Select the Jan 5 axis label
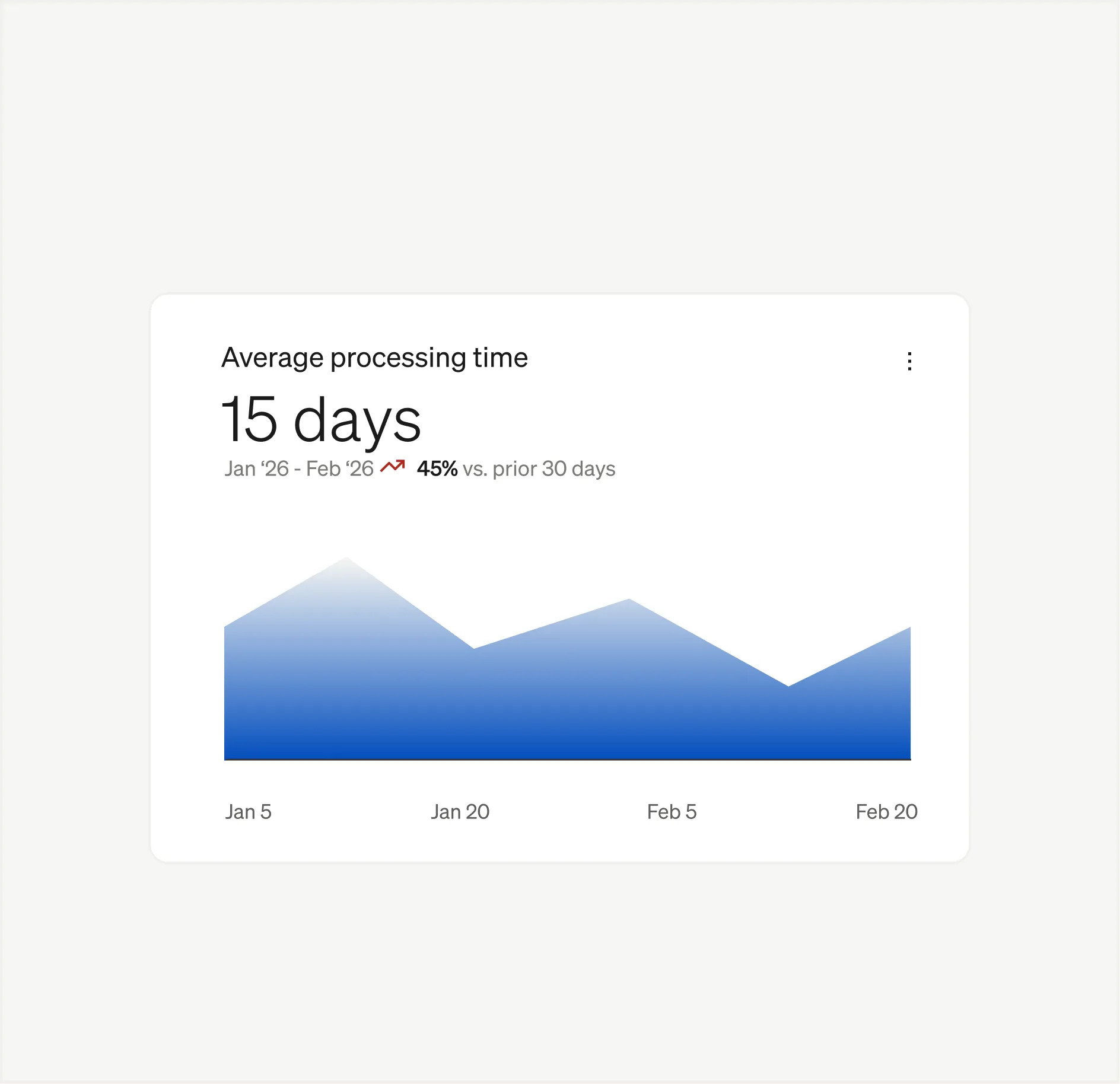1120x1084 pixels. [x=249, y=811]
